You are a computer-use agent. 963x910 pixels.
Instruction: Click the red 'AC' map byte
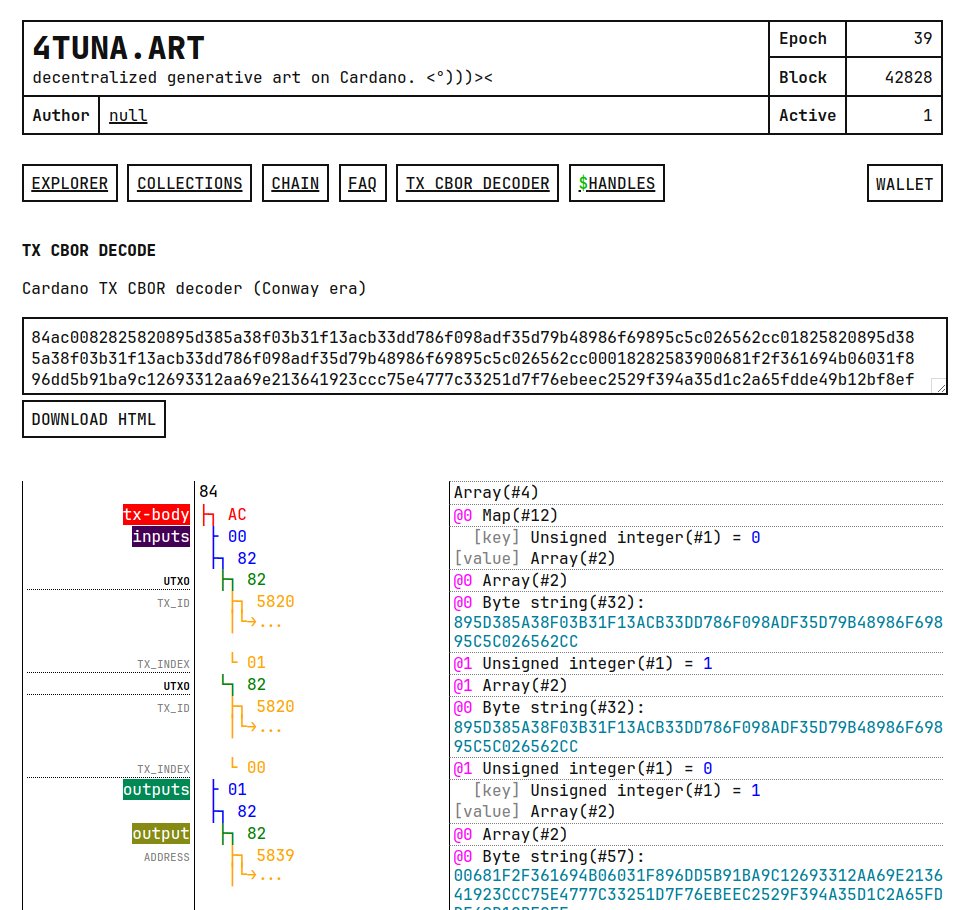236,515
